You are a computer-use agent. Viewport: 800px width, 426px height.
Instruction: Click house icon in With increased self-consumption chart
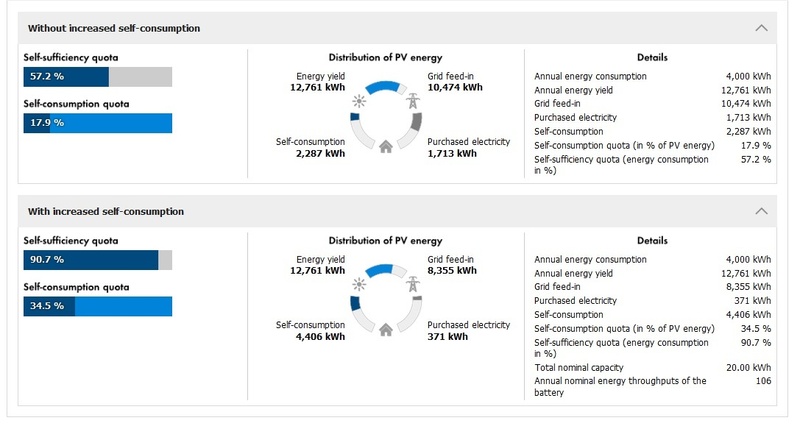coord(386,330)
